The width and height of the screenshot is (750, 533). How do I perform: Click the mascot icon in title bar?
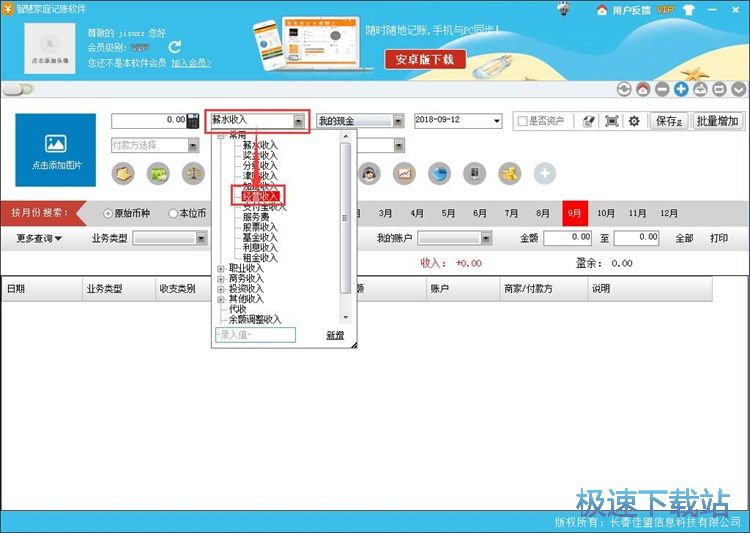coord(563,9)
